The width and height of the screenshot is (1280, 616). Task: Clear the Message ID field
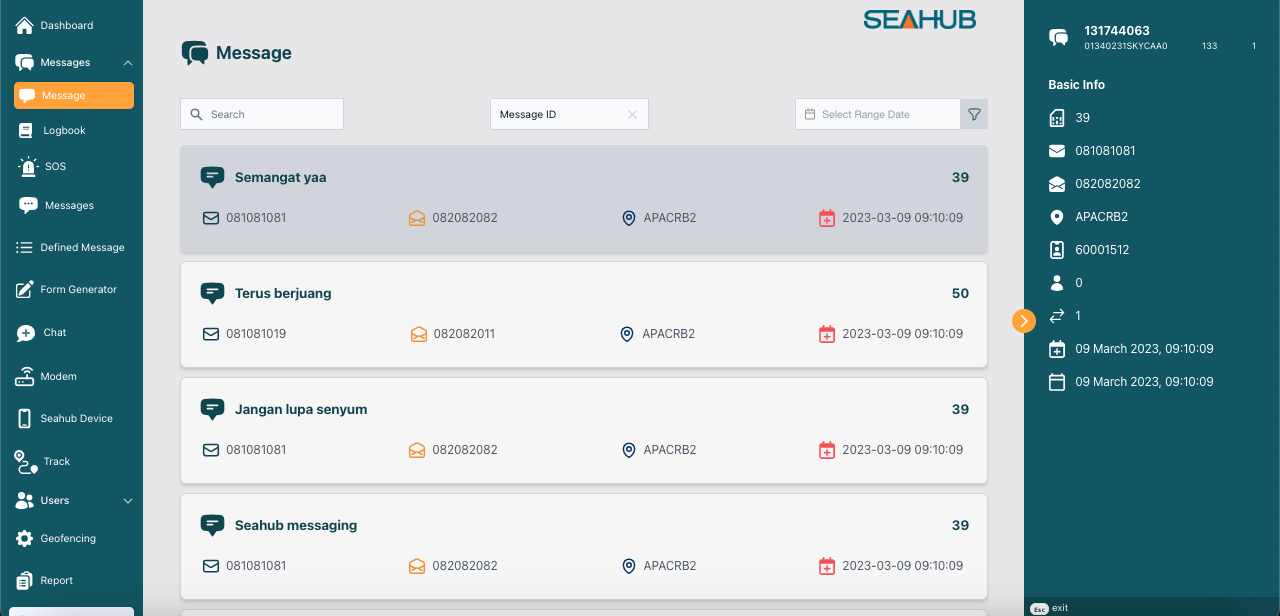pyautogui.click(x=632, y=115)
